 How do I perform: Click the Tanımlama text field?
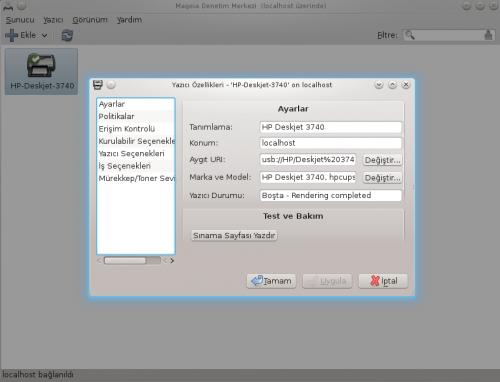pos(331,127)
